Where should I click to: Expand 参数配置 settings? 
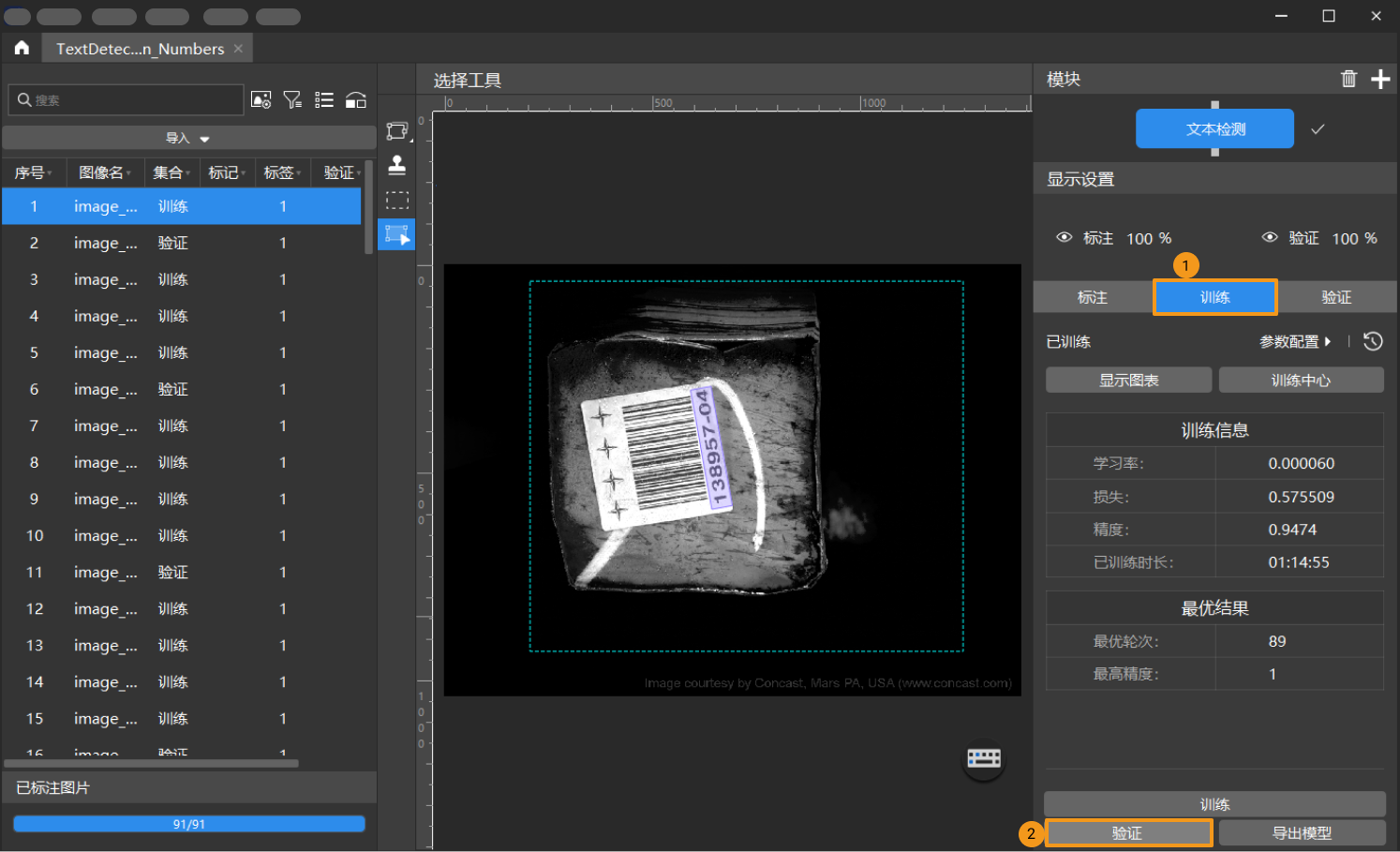[x=1294, y=342]
